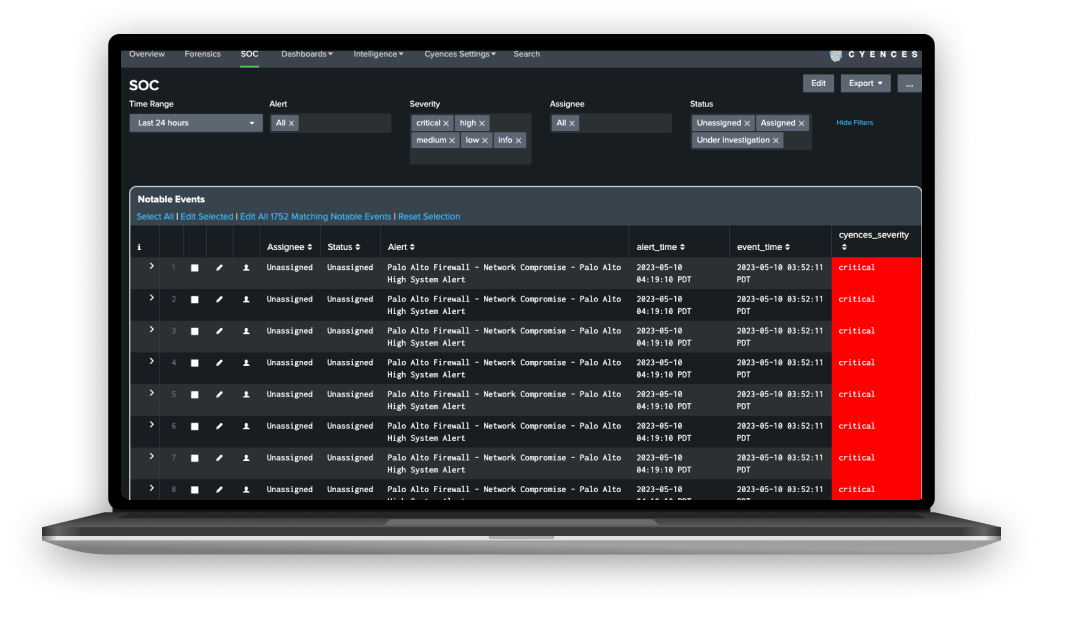This screenshot has width=1092, height=643.
Task: Open the Intelligence menu
Action: (378, 54)
